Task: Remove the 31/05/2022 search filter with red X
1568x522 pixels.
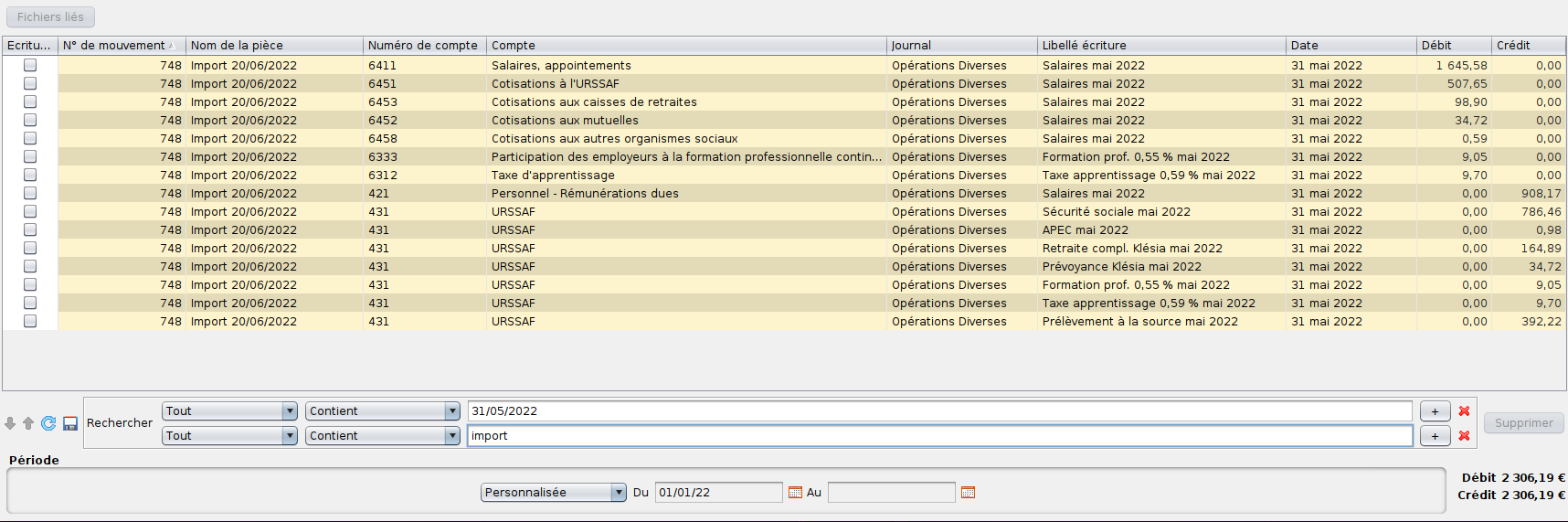Action: coord(1464,411)
